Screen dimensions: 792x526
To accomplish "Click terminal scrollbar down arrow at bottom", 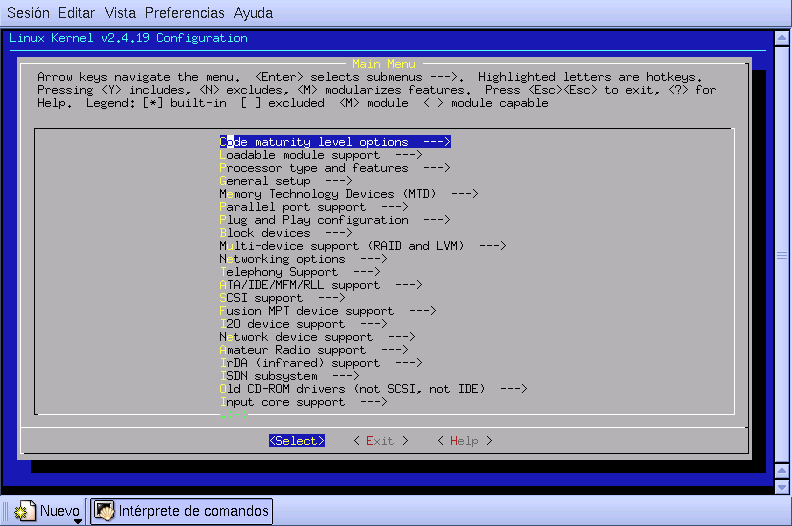I will pos(782,487).
